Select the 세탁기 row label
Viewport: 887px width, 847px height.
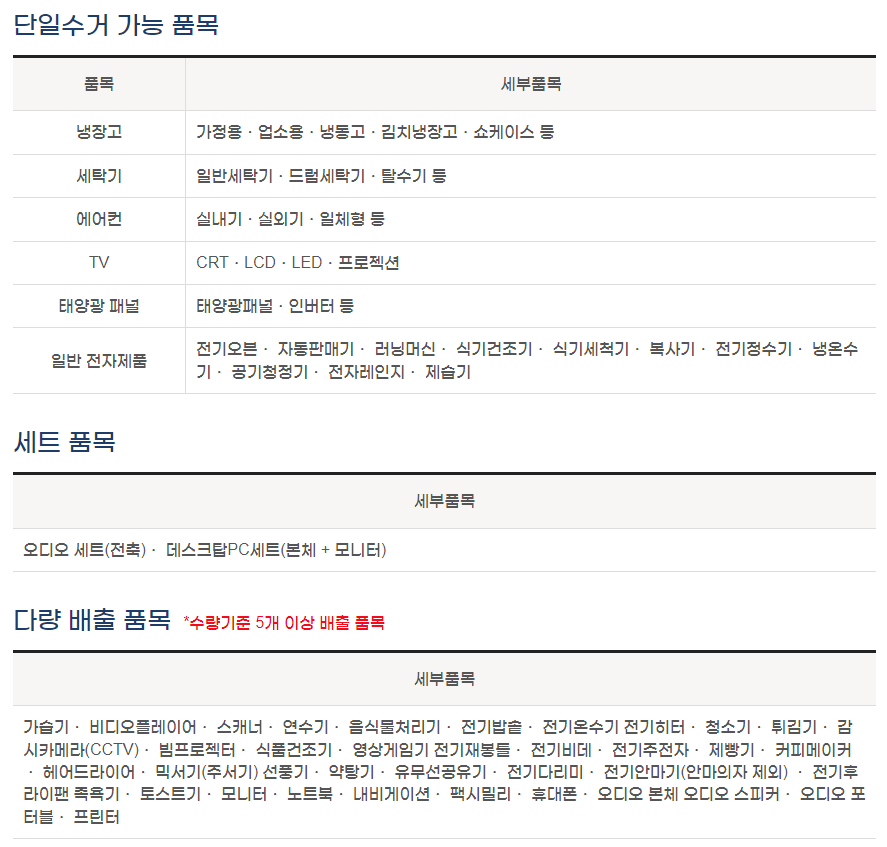point(99,176)
